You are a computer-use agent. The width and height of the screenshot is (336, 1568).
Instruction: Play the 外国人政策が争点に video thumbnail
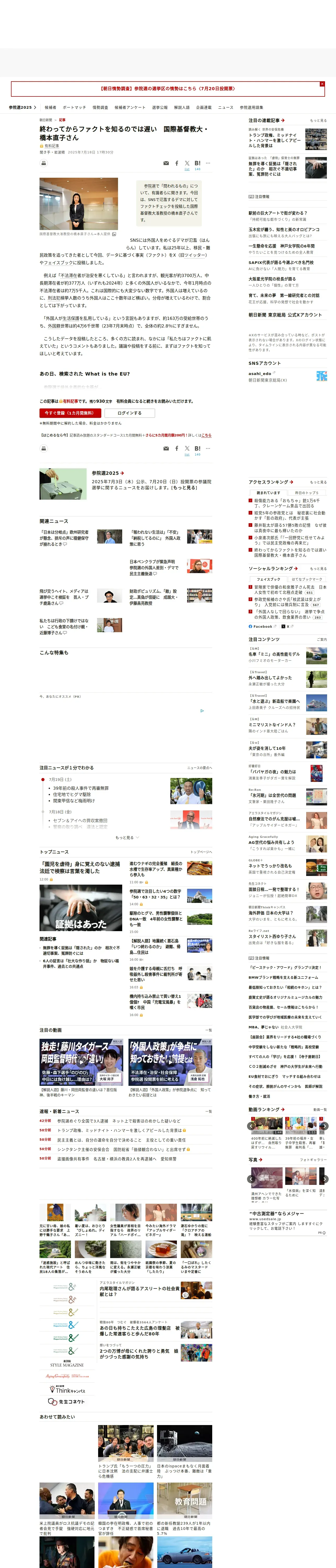(170, 1062)
